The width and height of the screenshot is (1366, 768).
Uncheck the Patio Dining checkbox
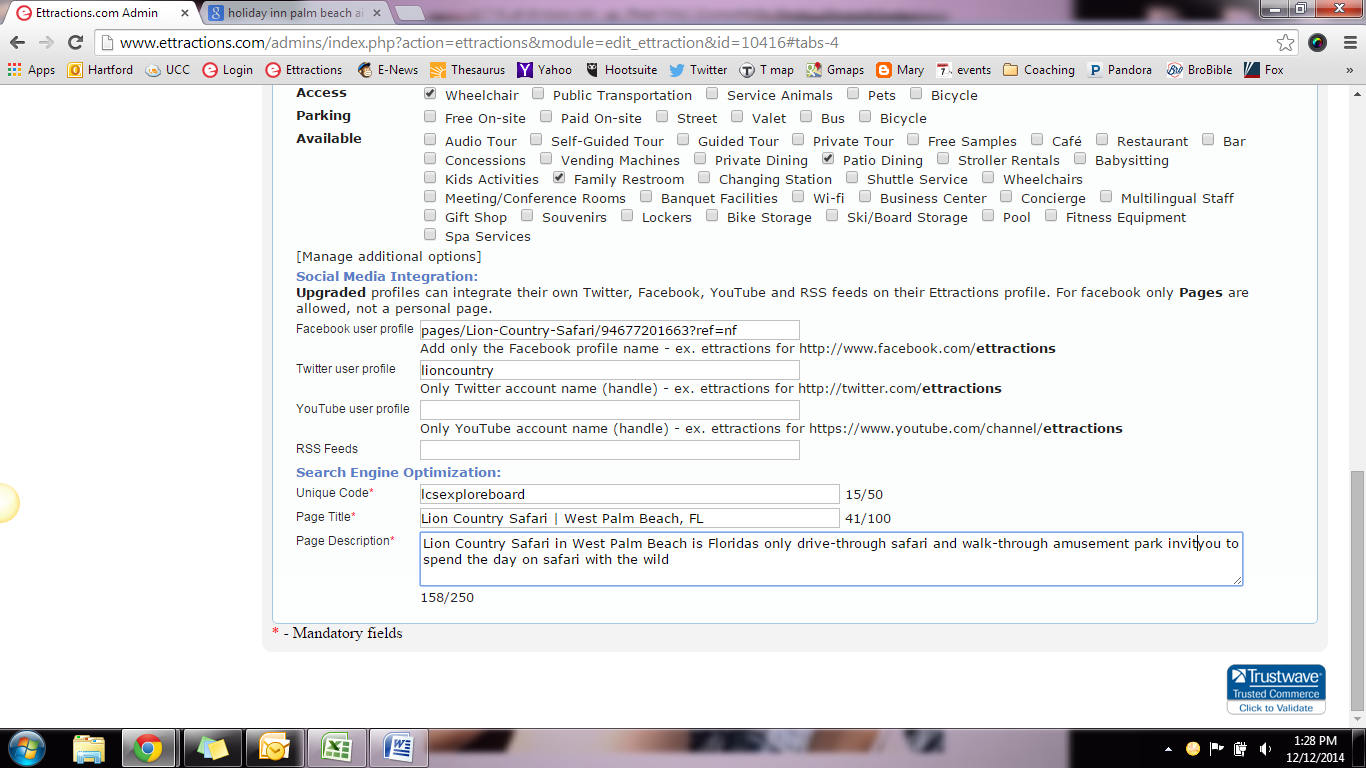click(x=828, y=159)
